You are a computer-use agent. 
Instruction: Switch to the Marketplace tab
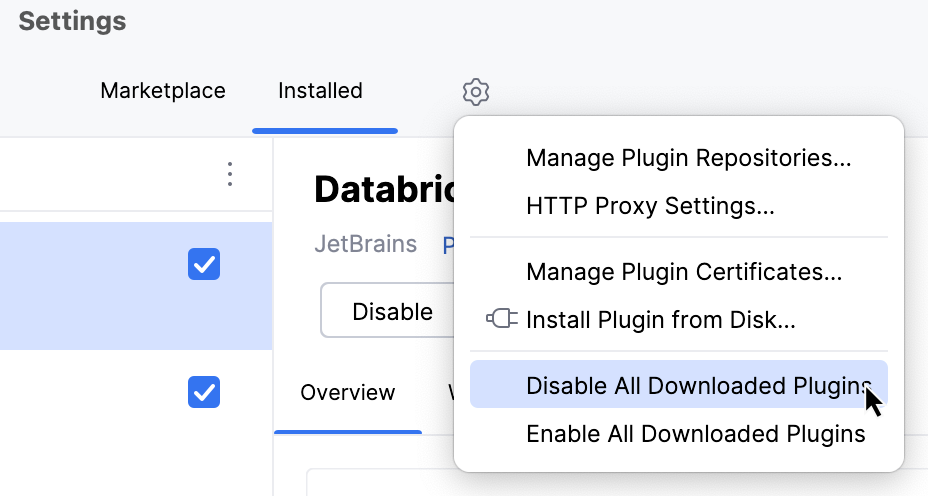(x=163, y=91)
